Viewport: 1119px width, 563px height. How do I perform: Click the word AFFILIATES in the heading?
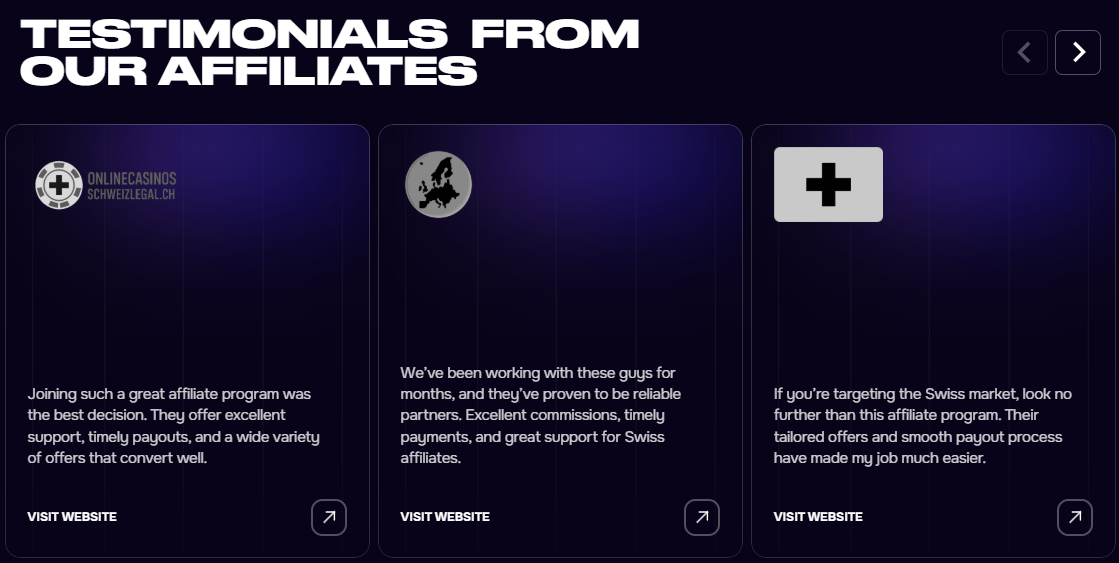coord(318,71)
